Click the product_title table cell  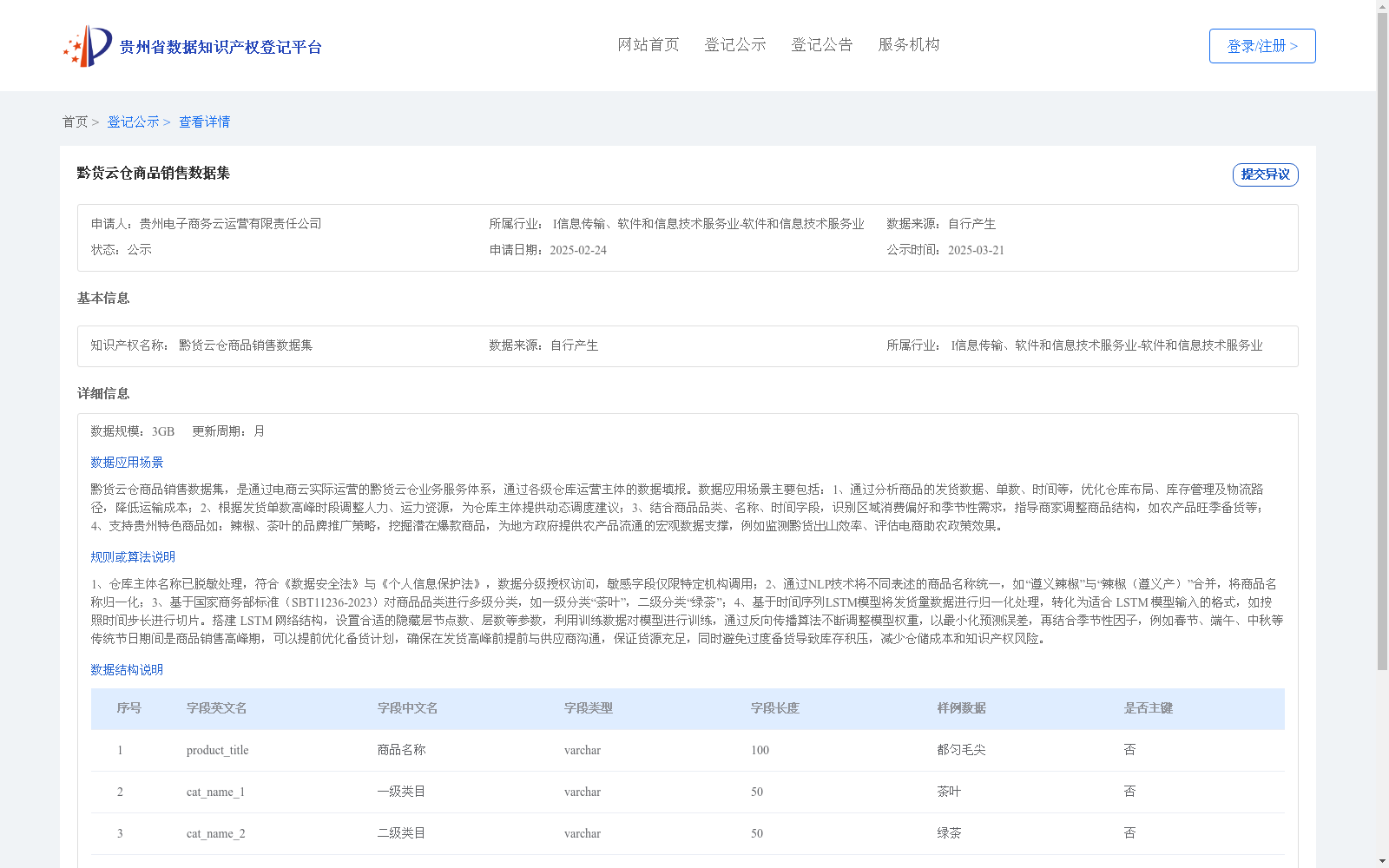[x=218, y=750]
